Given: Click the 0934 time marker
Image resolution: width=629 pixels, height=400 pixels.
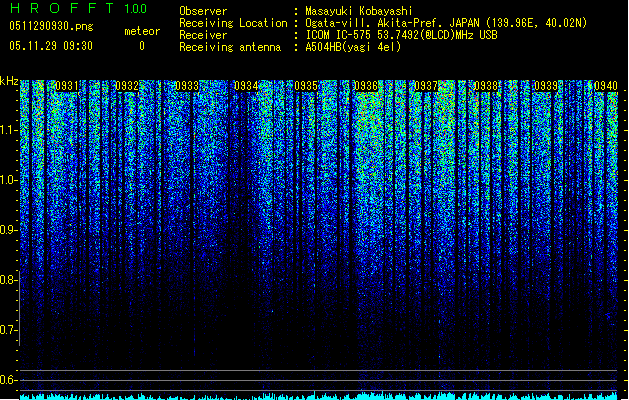Looking at the screenshot, I should (x=246, y=86).
